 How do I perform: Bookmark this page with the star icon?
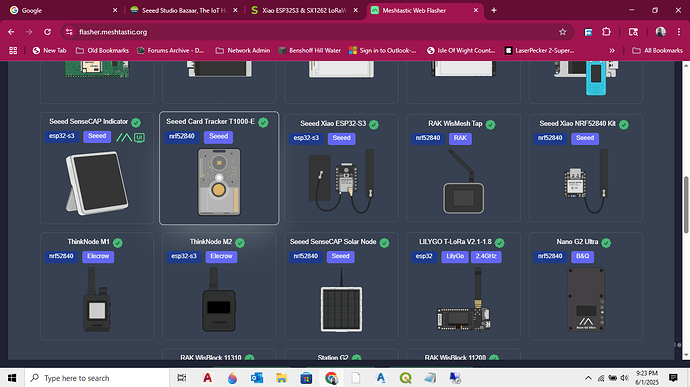pos(562,32)
